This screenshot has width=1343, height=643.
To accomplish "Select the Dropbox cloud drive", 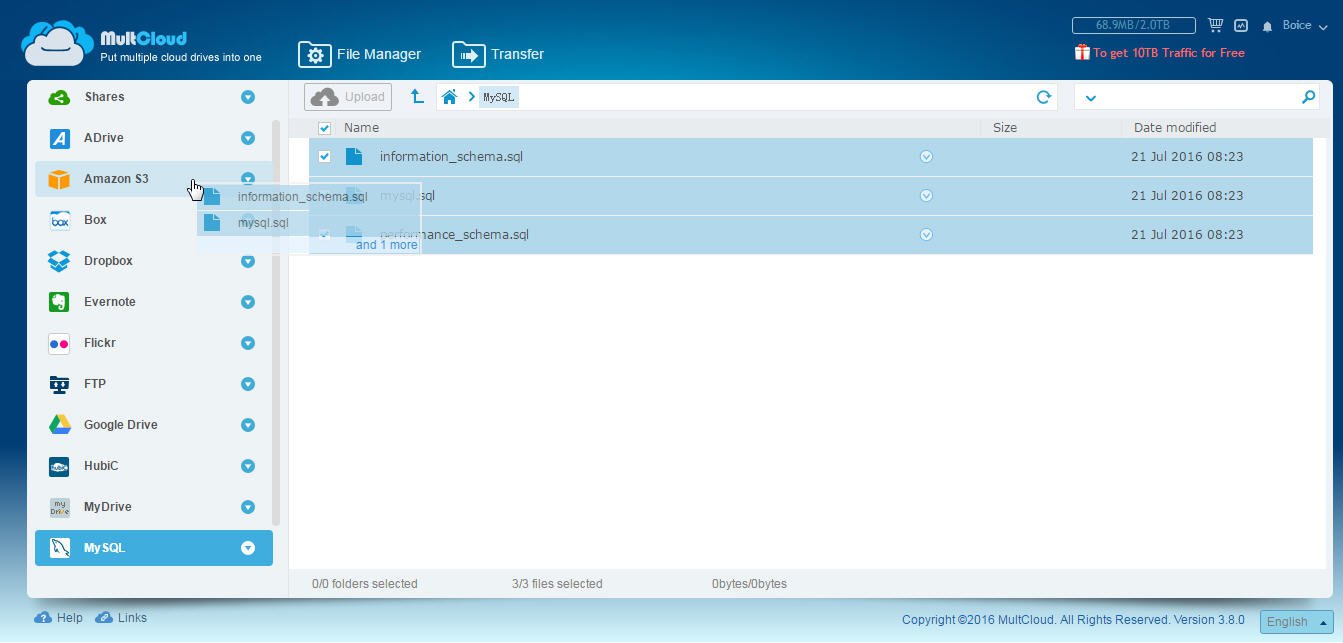I will tap(108, 261).
